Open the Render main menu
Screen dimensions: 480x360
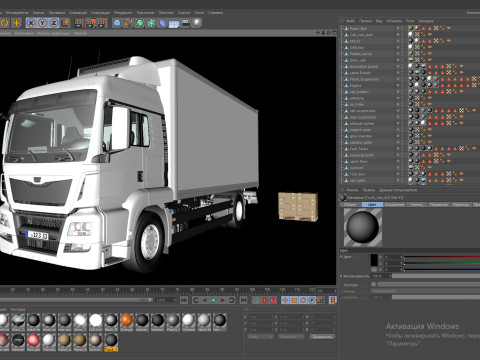(123, 13)
